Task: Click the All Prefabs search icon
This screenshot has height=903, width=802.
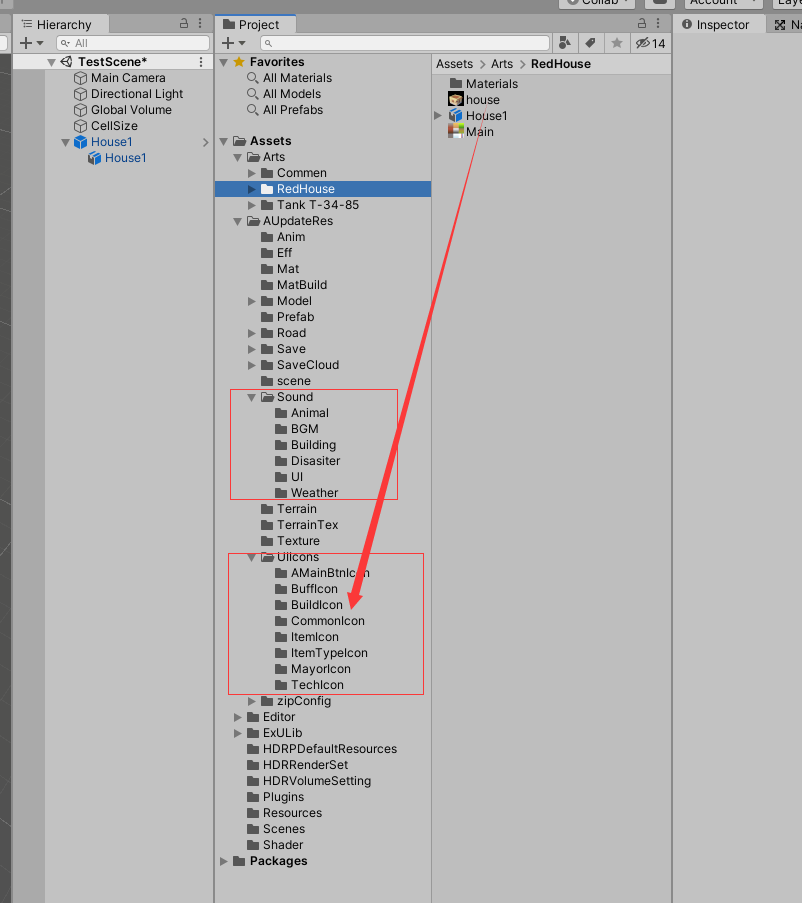Action: point(252,110)
